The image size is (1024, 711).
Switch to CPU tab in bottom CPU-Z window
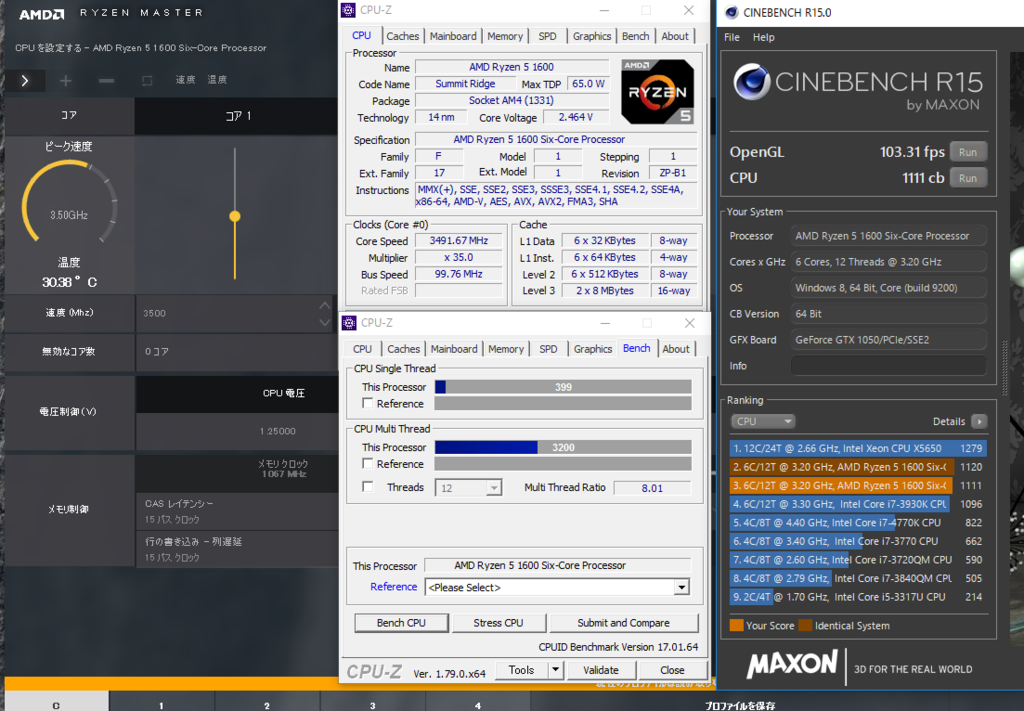362,349
